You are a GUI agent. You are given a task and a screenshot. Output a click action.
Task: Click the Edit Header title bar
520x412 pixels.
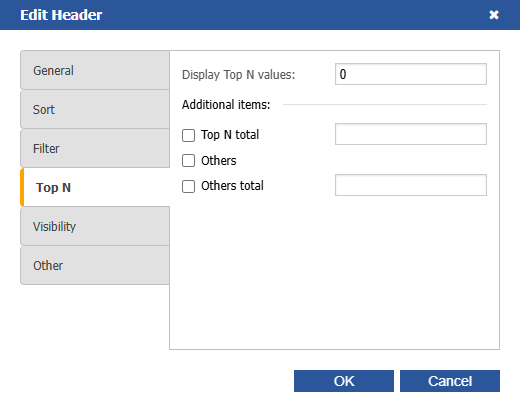pyautogui.click(x=260, y=15)
